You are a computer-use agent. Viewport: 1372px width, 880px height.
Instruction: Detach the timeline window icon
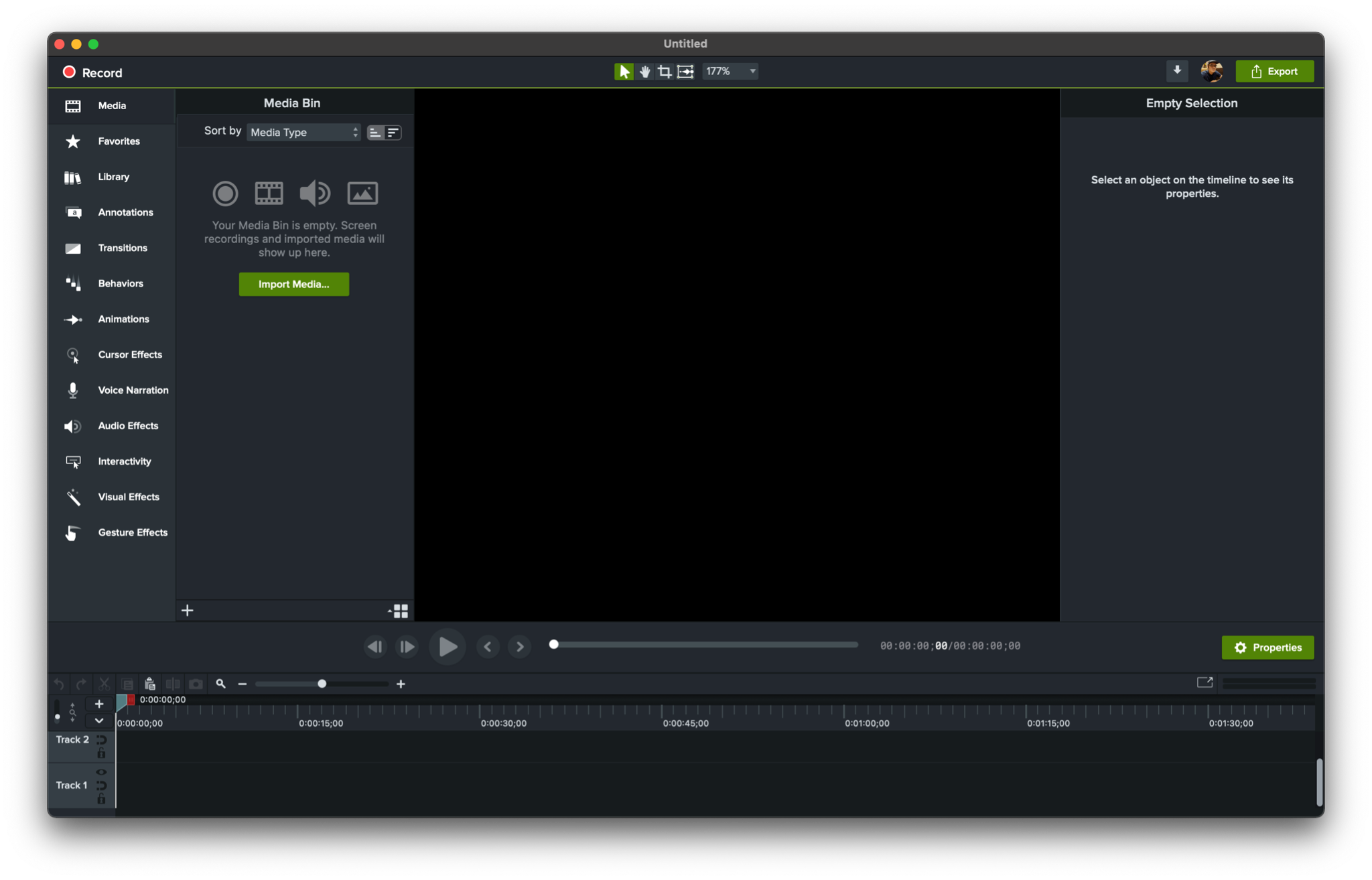1205,682
